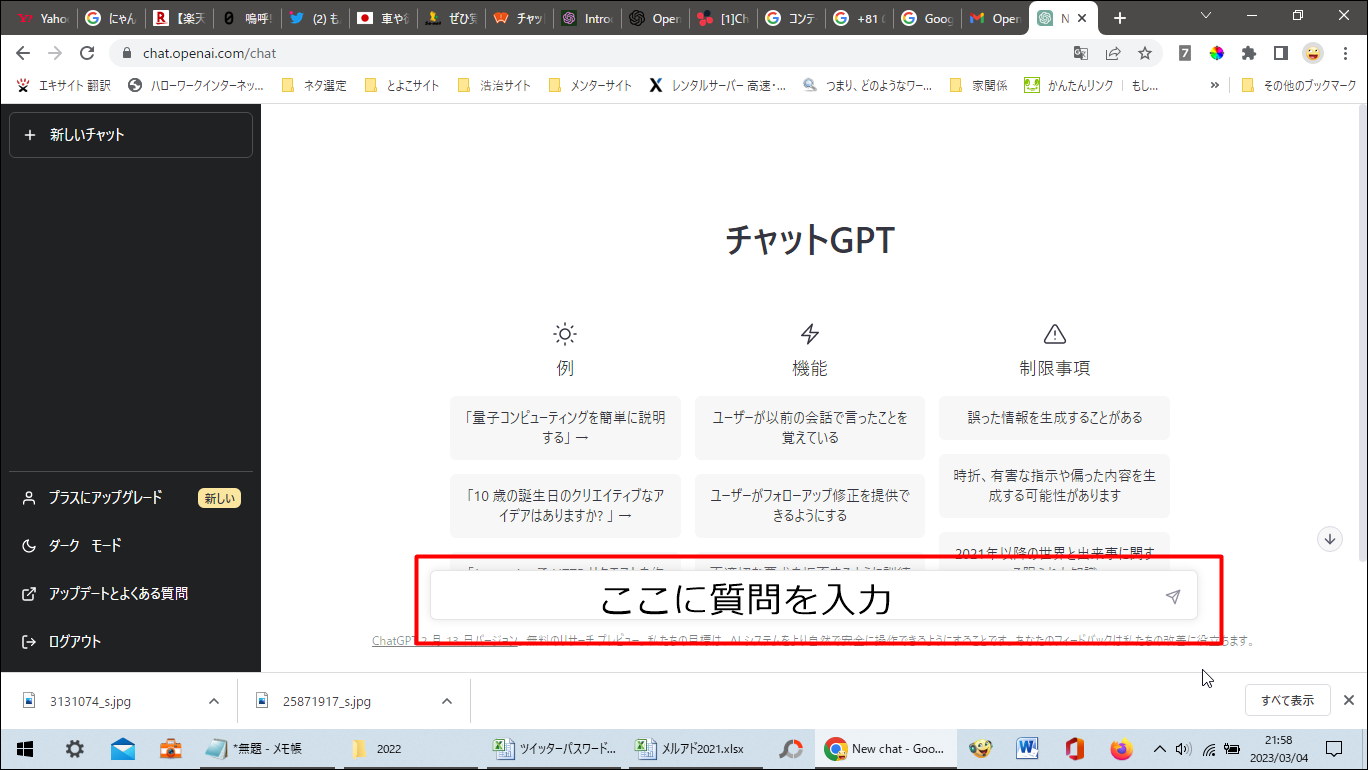The height and width of the screenshot is (770, 1368).
Task: Open the その他のブックマーク folder
Action: coord(1298,85)
